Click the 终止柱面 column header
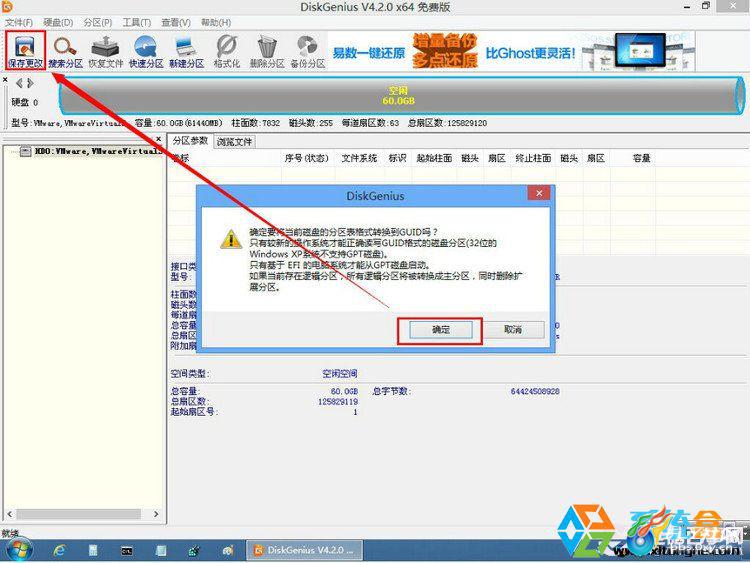Screen dimensions: 750x563 click(x=533, y=158)
